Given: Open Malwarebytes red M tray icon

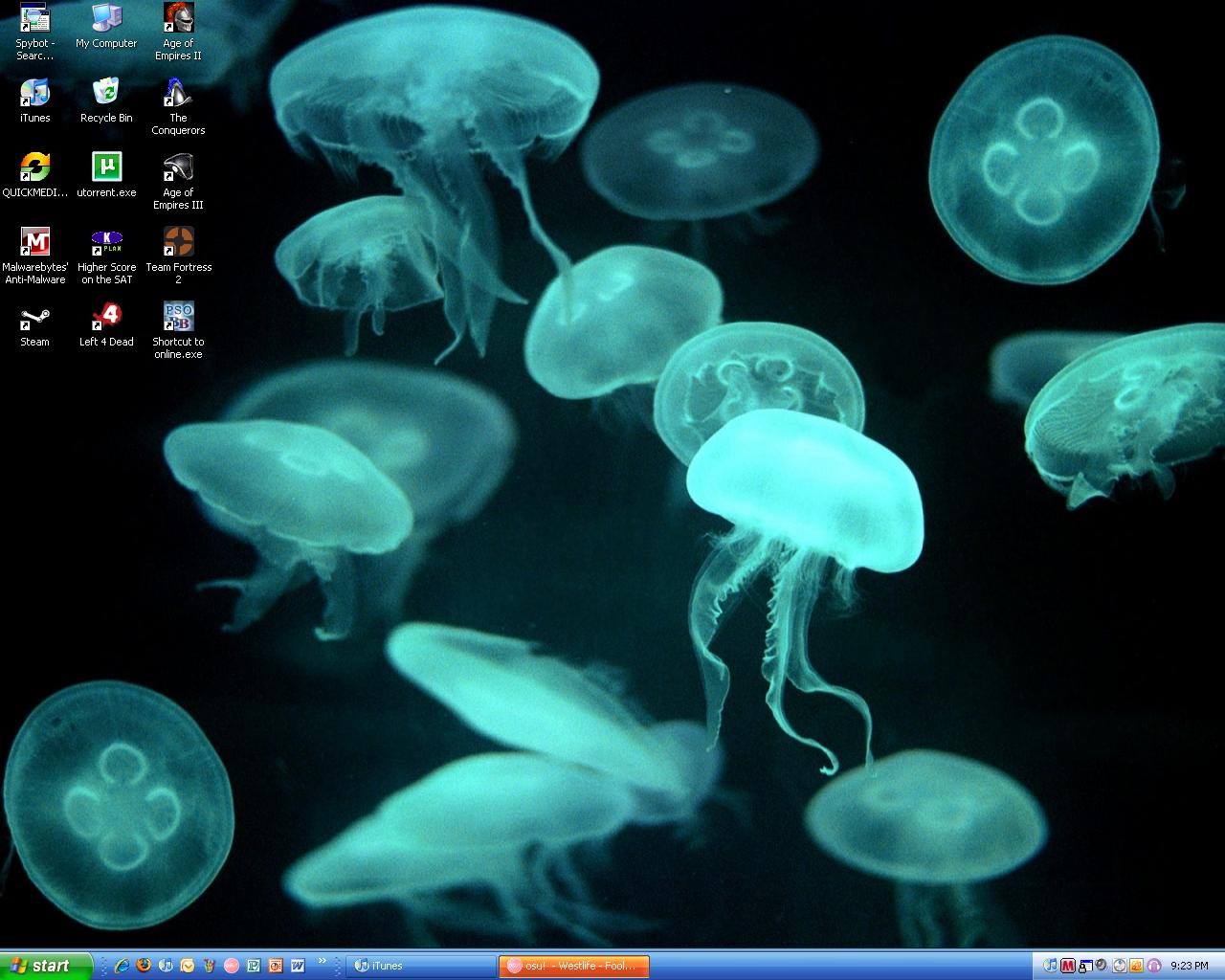Looking at the screenshot, I should click(1068, 966).
